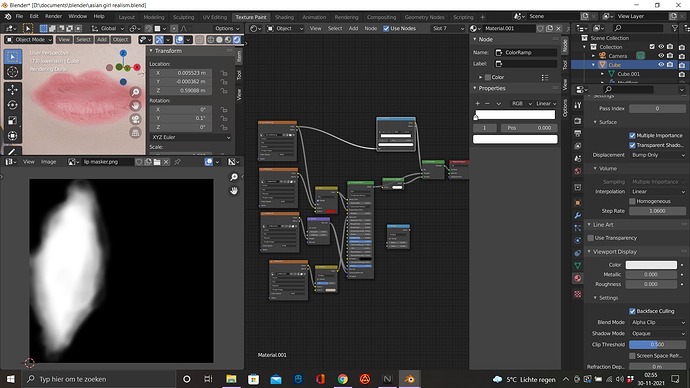This screenshot has width=690, height=388.
Task: Switch perspective/orthographic grid icon in viewport
Action: 136,133
